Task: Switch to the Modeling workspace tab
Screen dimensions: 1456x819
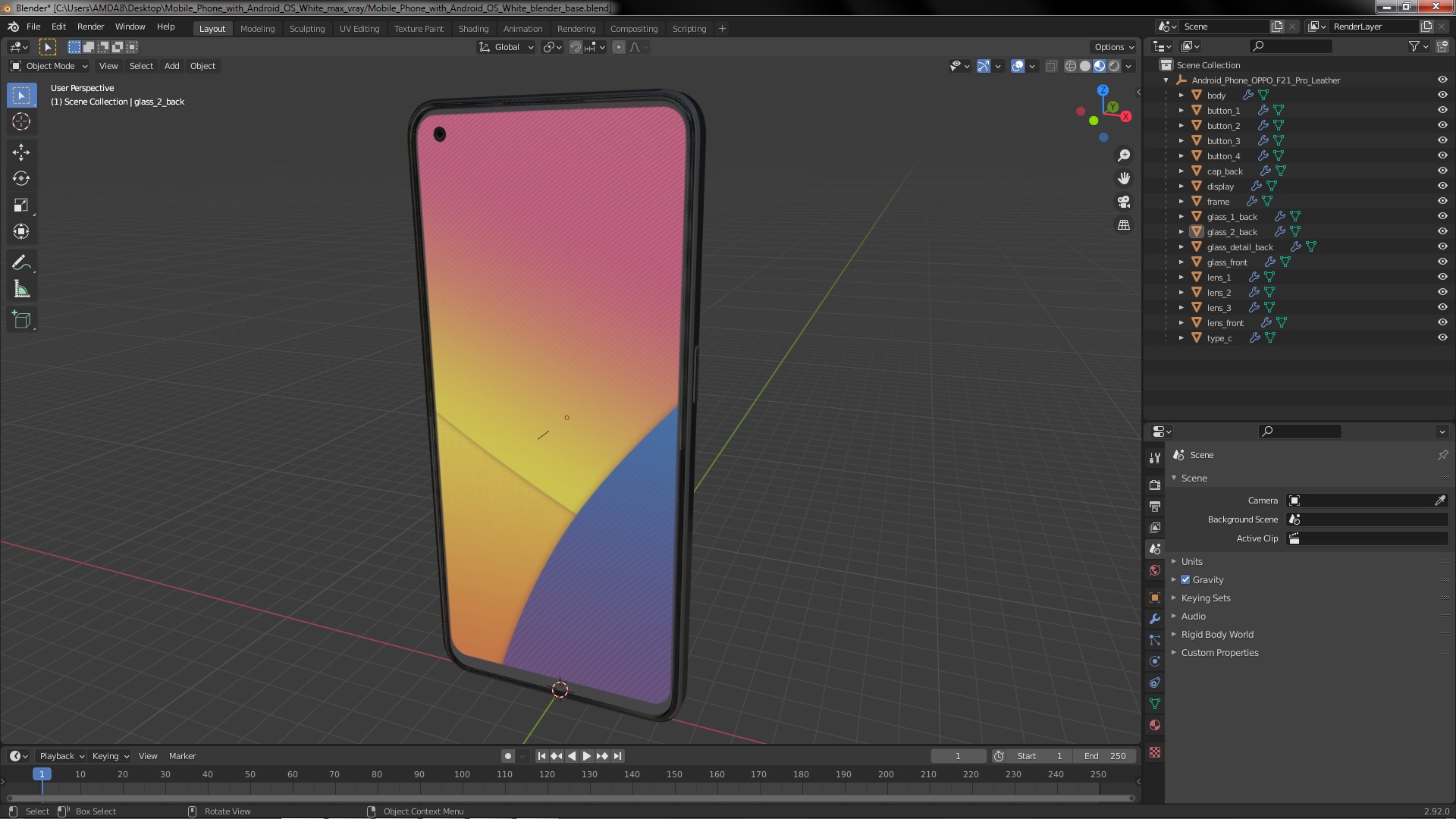Action: point(257,29)
